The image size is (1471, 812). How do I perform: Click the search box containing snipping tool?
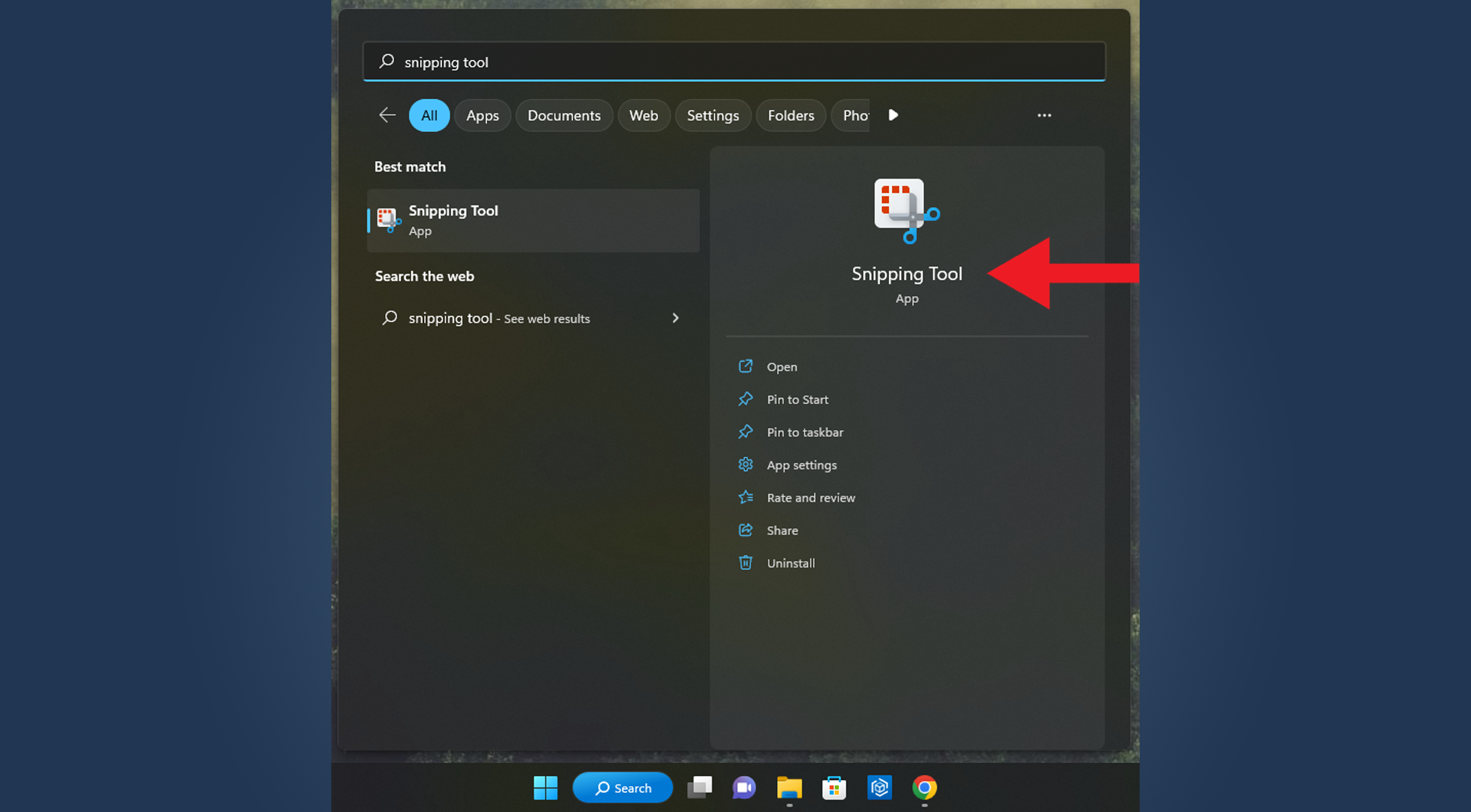(x=734, y=61)
